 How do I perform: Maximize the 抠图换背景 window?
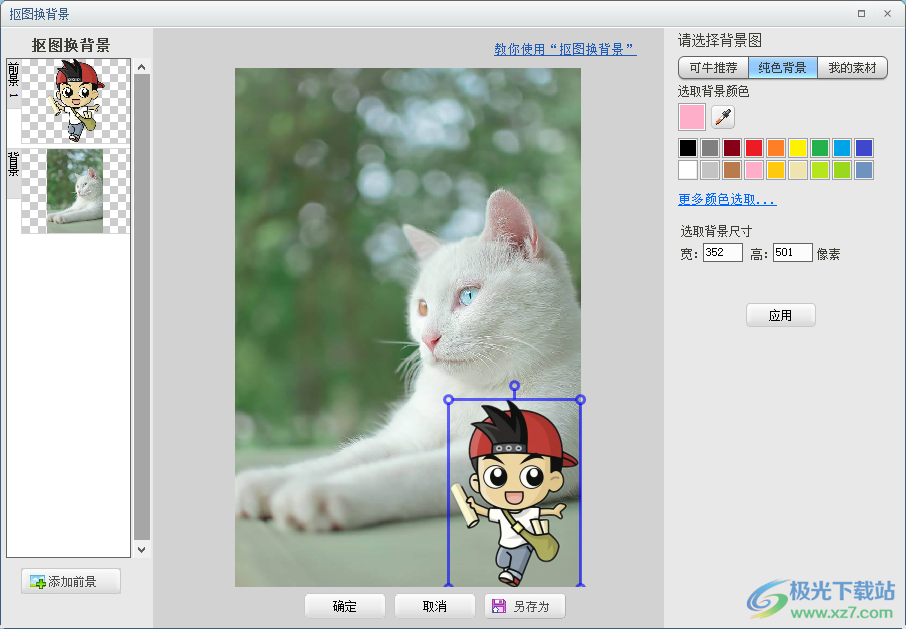[x=861, y=13]
